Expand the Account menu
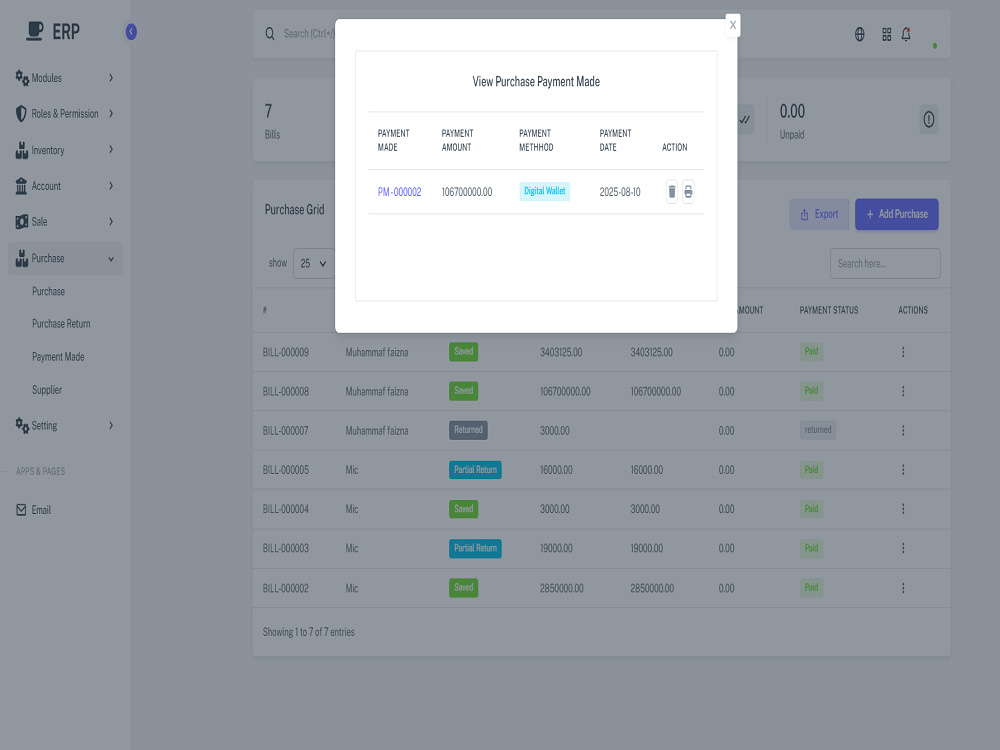 coord(65,186)
